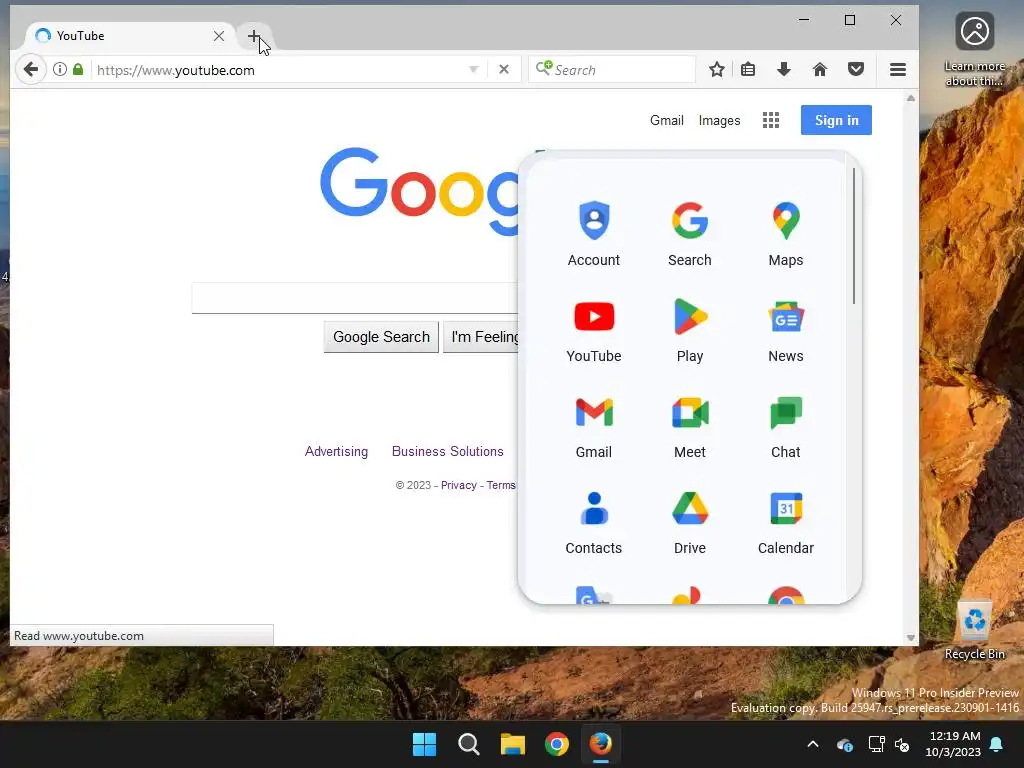This screenshot has width=1024, height=768.
Task: Show bookmarks list icon
Action: pyautogui.click(x=748, y=69)
